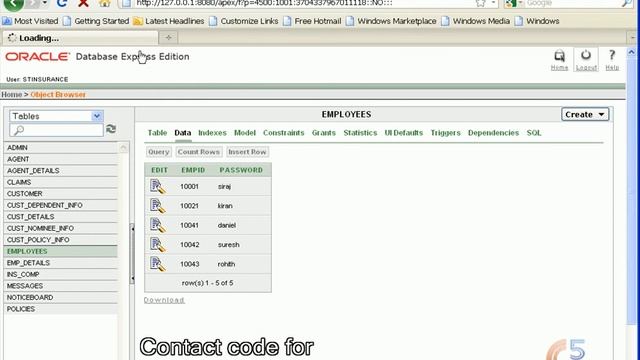Open the Model tab

244,133
